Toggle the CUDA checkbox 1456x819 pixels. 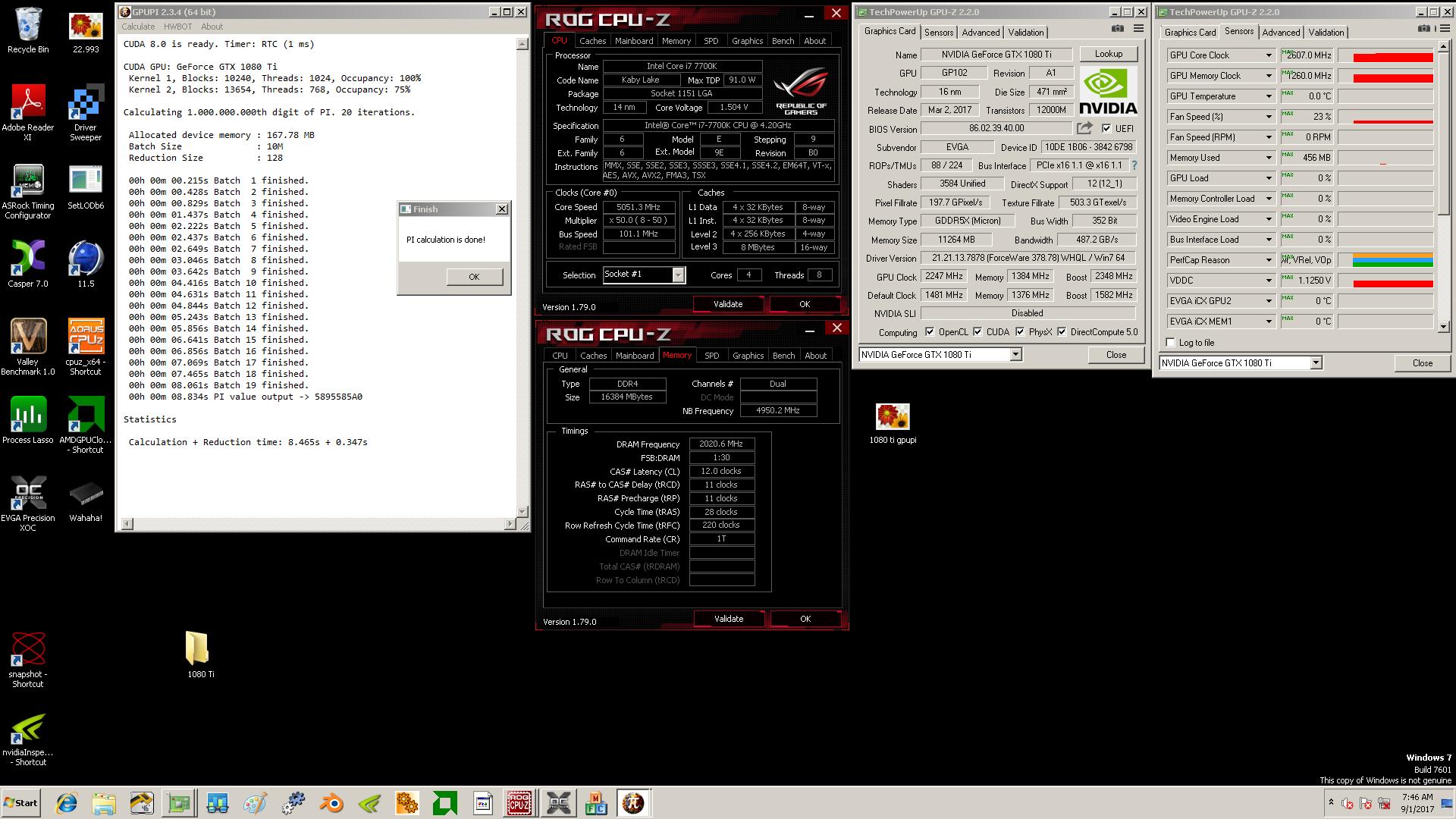point(977,332)
